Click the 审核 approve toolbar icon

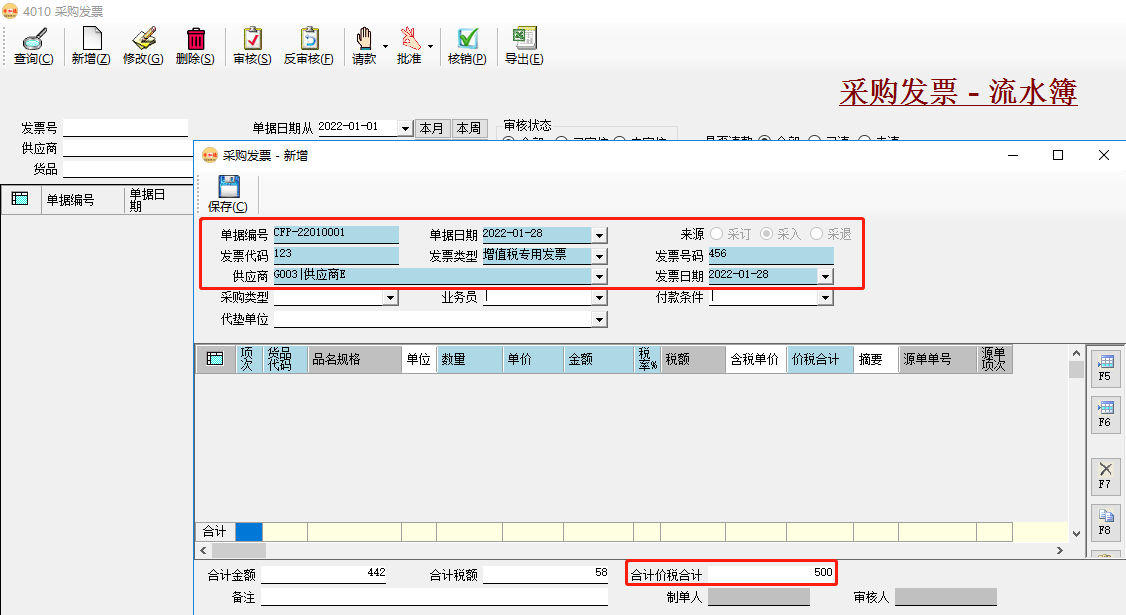[x=252, y=39]
